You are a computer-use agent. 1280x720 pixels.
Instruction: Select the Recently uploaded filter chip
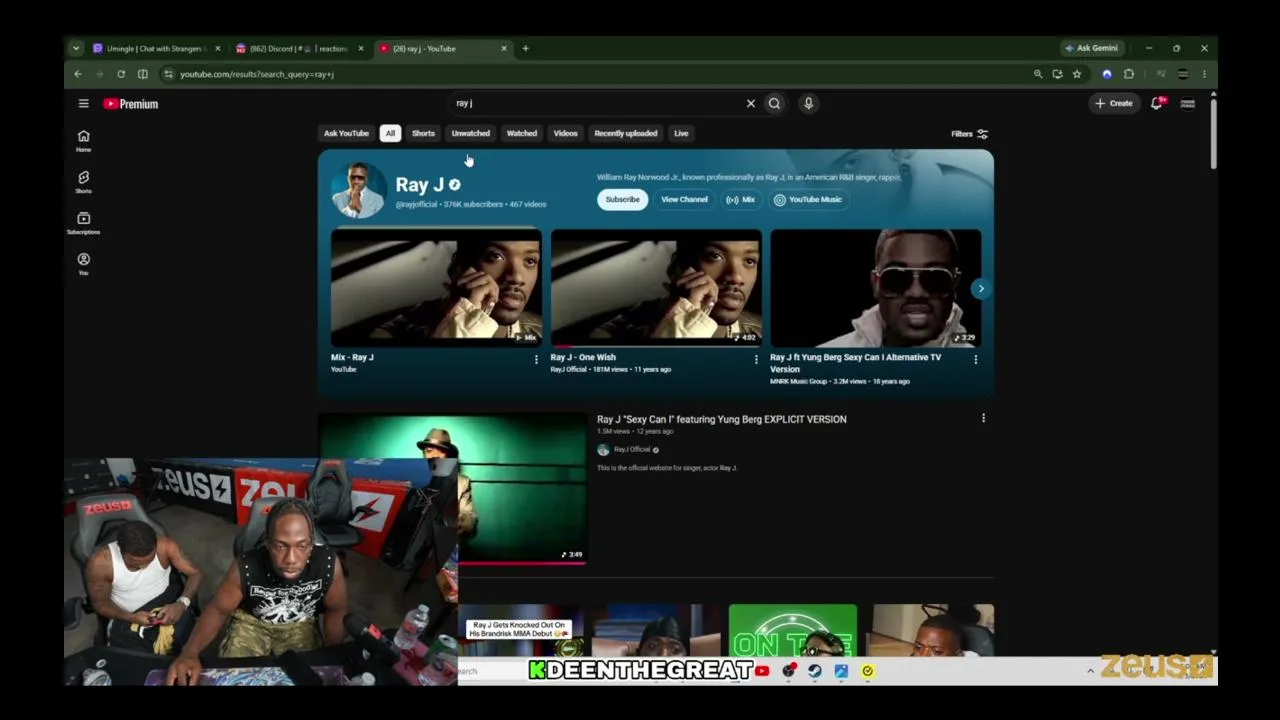pyautogui.click(x=626, y=133)
